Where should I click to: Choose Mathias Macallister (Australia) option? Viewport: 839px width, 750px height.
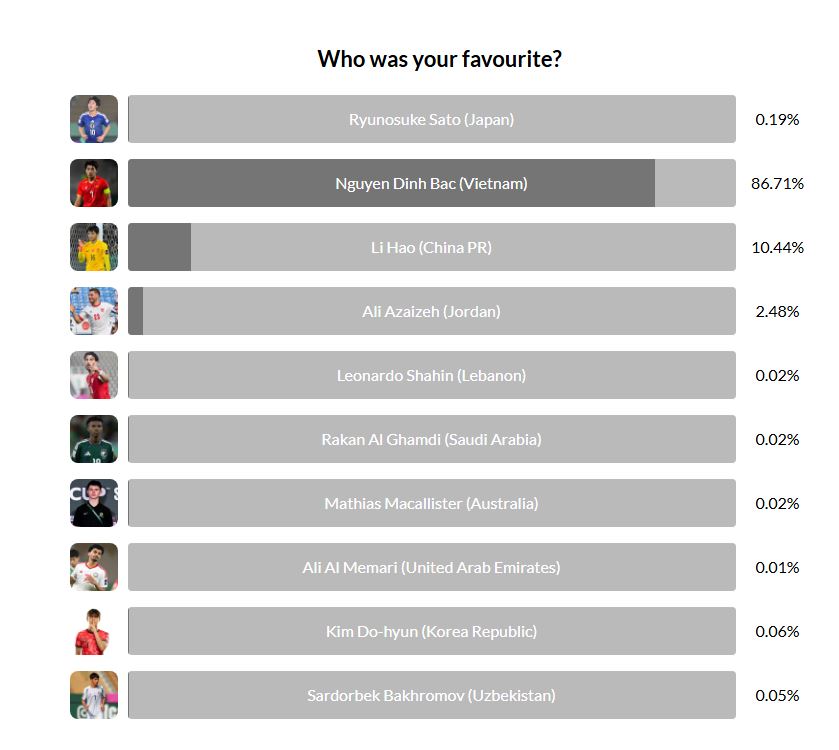pos(431,503)
